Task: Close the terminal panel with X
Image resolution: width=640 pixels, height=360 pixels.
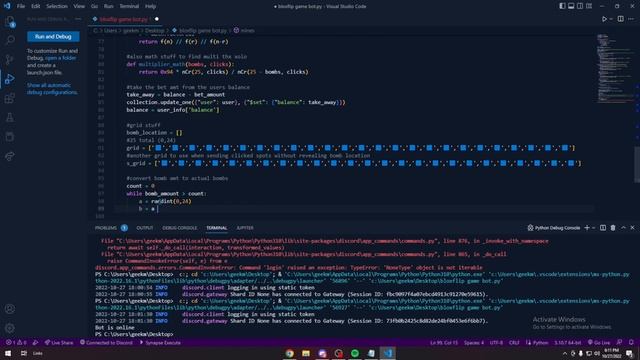Action: pyautogui.click(x=632, y=228)
